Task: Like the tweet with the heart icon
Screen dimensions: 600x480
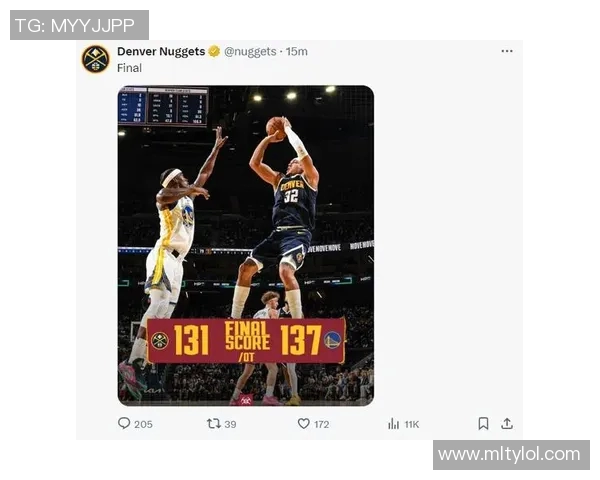Action: (x=304, y=423)
